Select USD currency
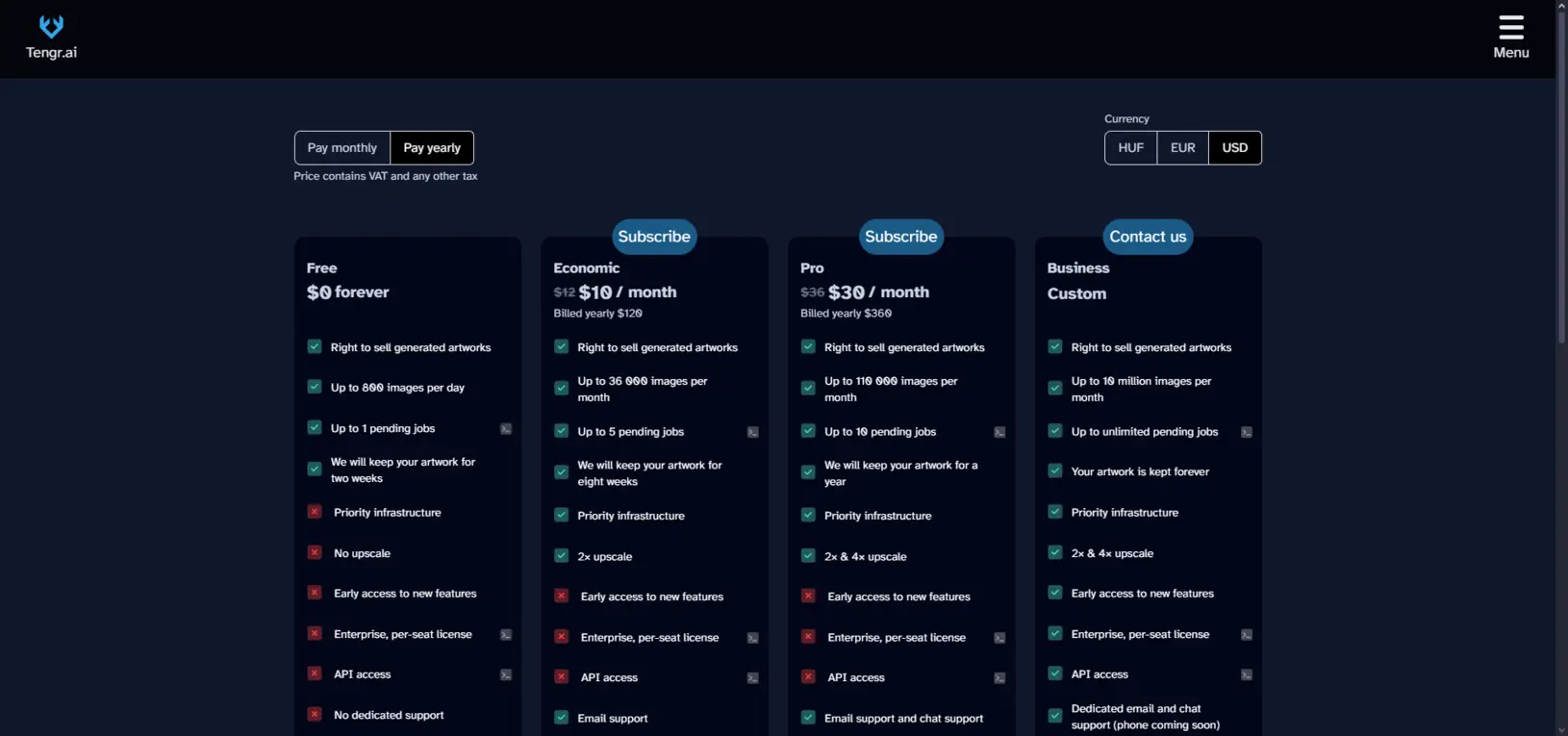 1235,148
